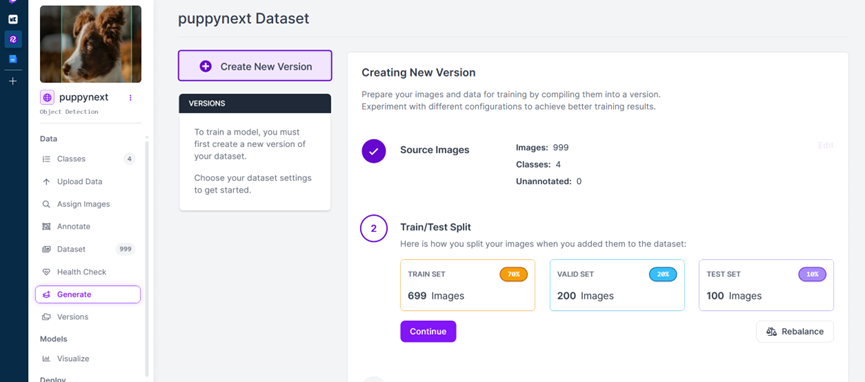Click the globe icon beside puppynext

pyautogui.click(x=47, y=98)
